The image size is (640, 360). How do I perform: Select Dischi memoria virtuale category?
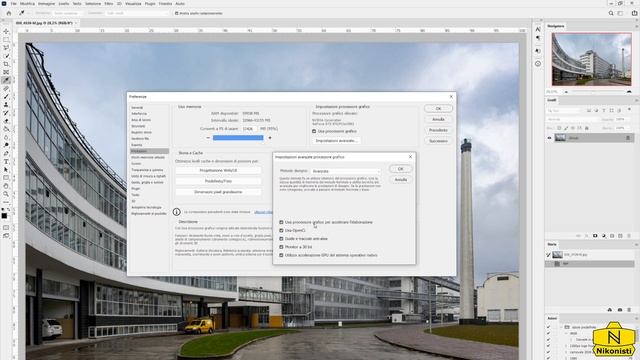pyautogui.click(x=148, y=158)
